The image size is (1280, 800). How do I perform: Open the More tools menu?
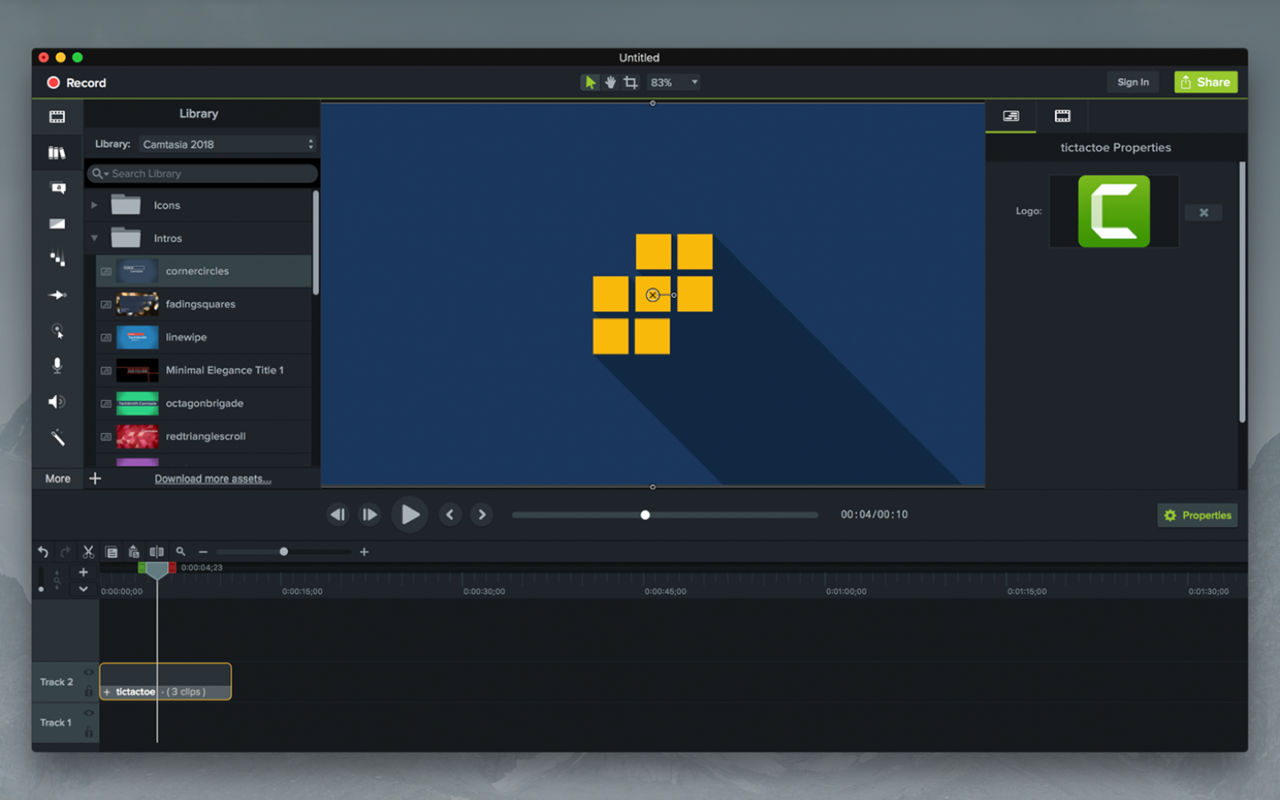tap(58, 479)
